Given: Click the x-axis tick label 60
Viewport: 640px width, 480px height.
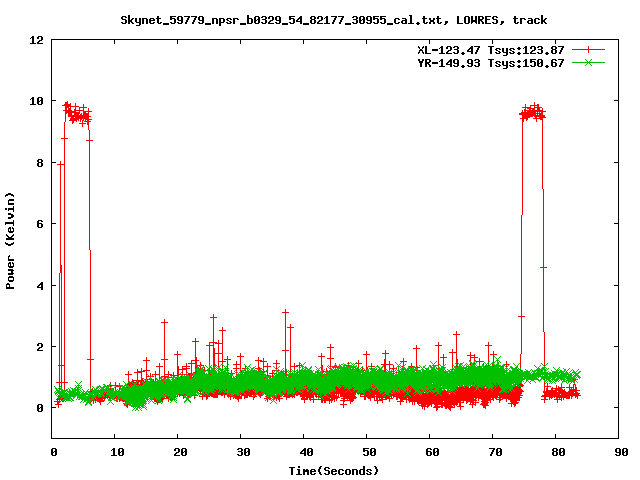Looking at the screenshot, I should pos(432,452).
